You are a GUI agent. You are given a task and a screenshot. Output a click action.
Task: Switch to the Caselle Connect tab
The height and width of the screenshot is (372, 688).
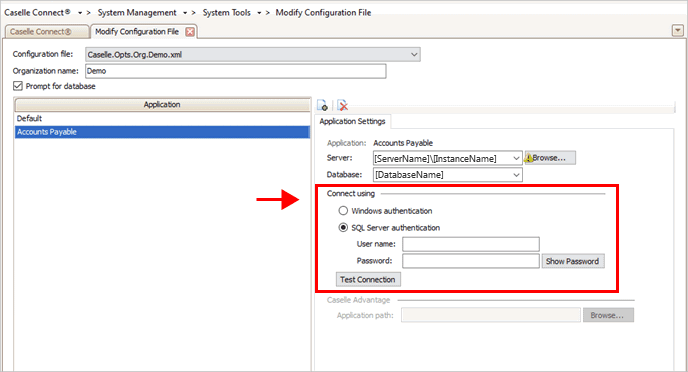tap(46, 32)
